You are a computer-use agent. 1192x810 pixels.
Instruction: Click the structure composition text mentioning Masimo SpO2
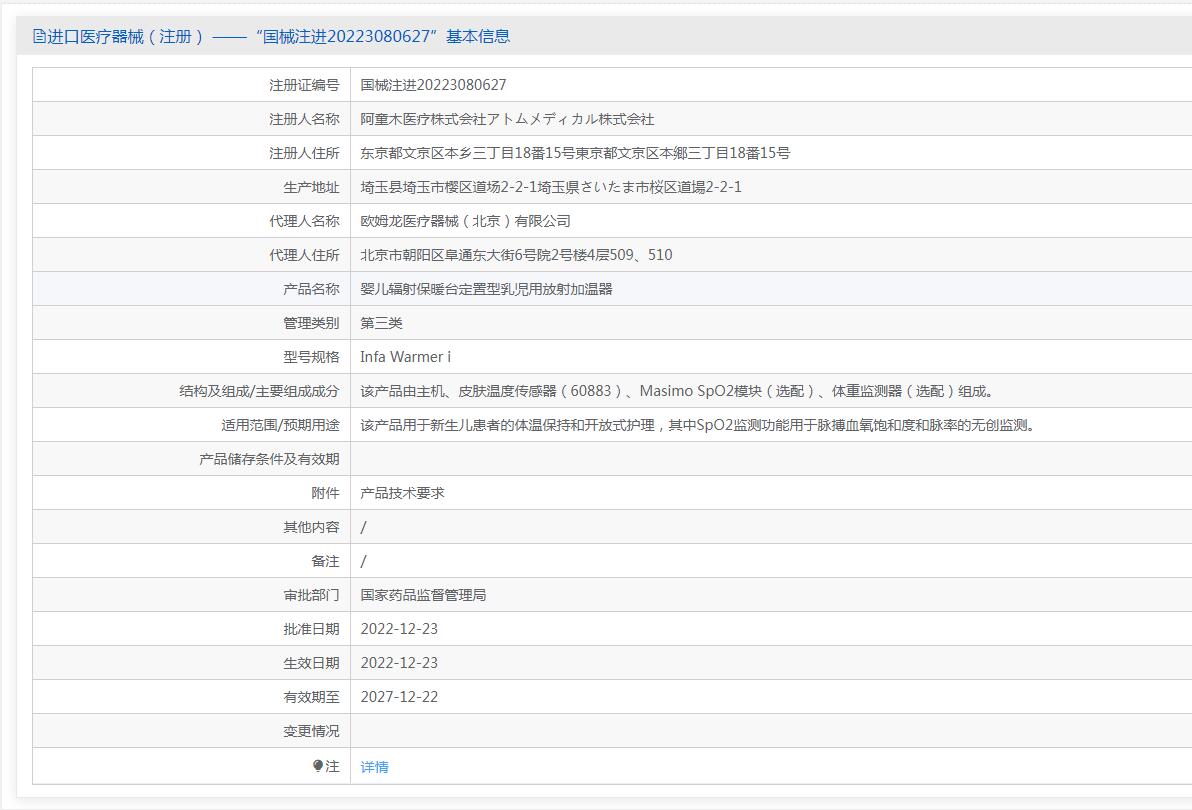tap(677, 391)
